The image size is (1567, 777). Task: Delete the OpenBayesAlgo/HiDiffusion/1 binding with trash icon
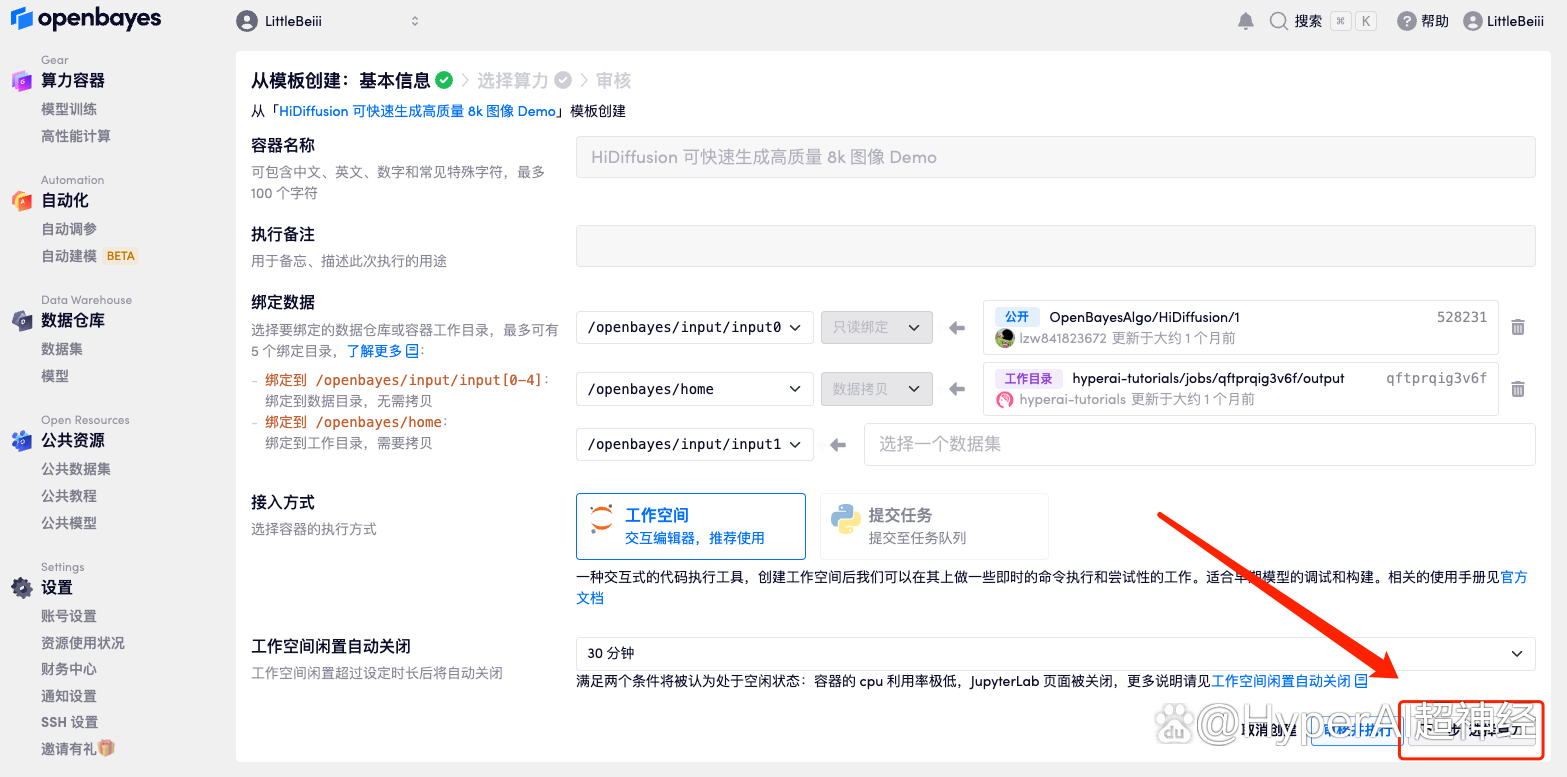tap(1518, 327)
